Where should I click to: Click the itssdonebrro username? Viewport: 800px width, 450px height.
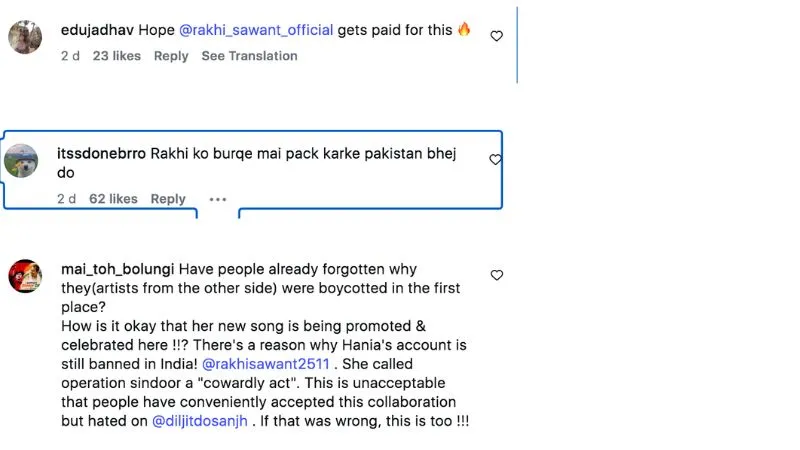101,154
